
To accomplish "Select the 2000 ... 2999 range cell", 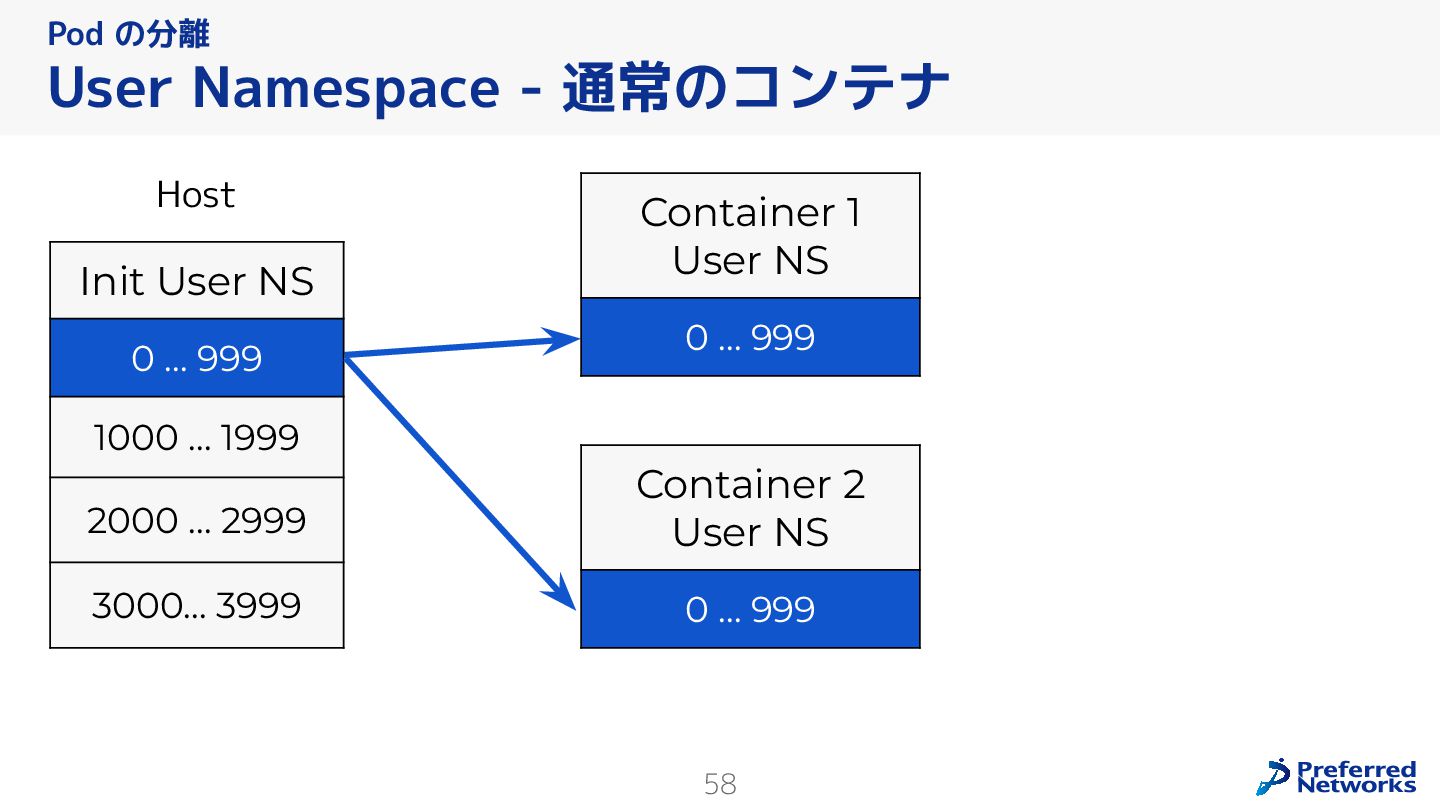I will point(197,520).
